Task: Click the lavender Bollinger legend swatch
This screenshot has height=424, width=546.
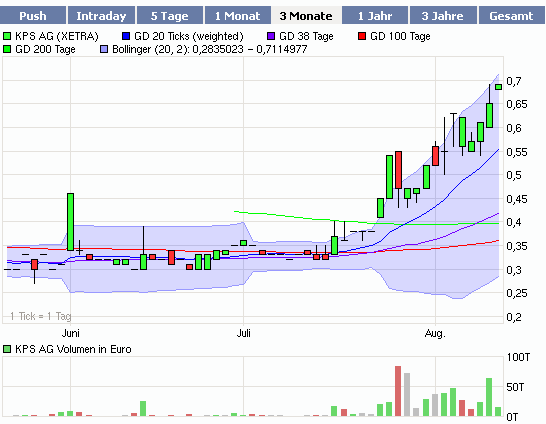Action: (104, 49)
